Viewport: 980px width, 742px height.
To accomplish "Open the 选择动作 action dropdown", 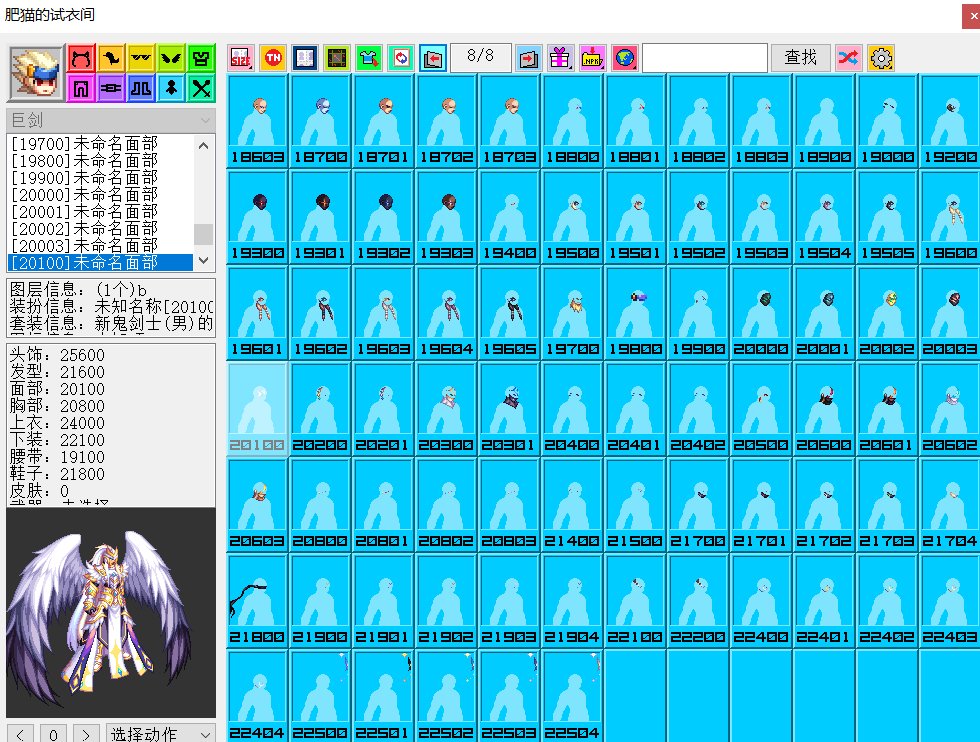I will point(160,734).
